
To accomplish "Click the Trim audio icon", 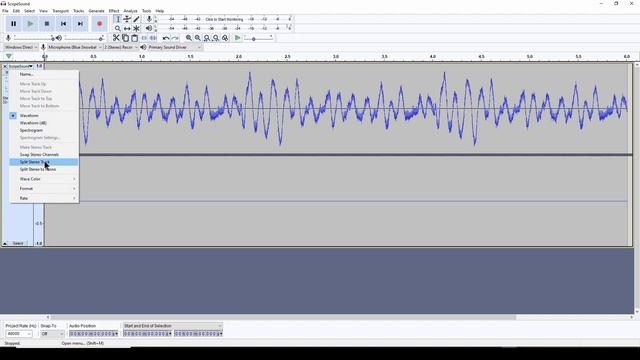I will click(144, 38).
